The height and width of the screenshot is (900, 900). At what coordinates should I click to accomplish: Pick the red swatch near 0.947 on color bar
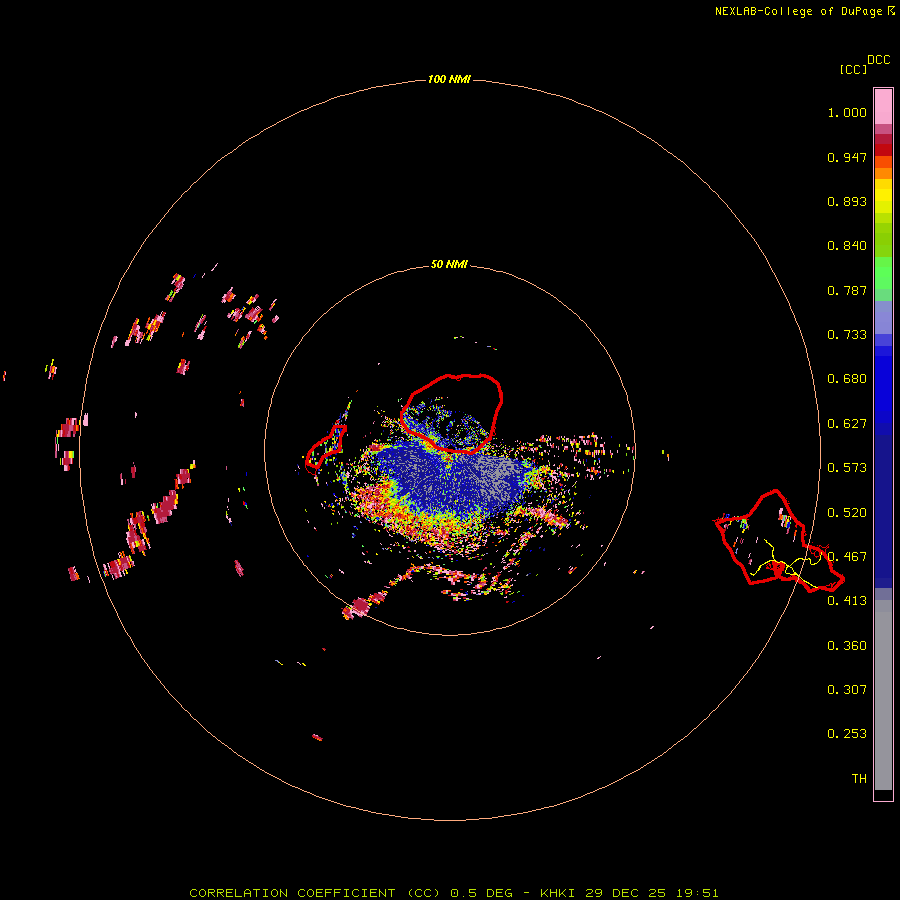(x=883, y=150)
